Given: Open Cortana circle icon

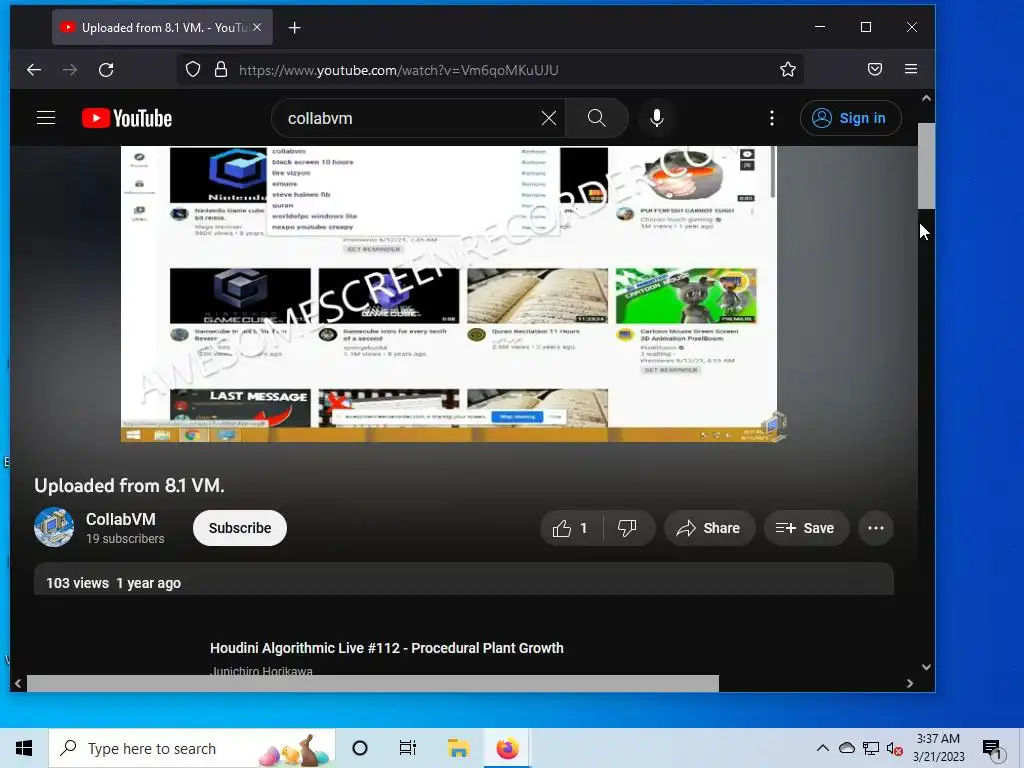Looking at the screenshot, I should click(x=360, y=748).
